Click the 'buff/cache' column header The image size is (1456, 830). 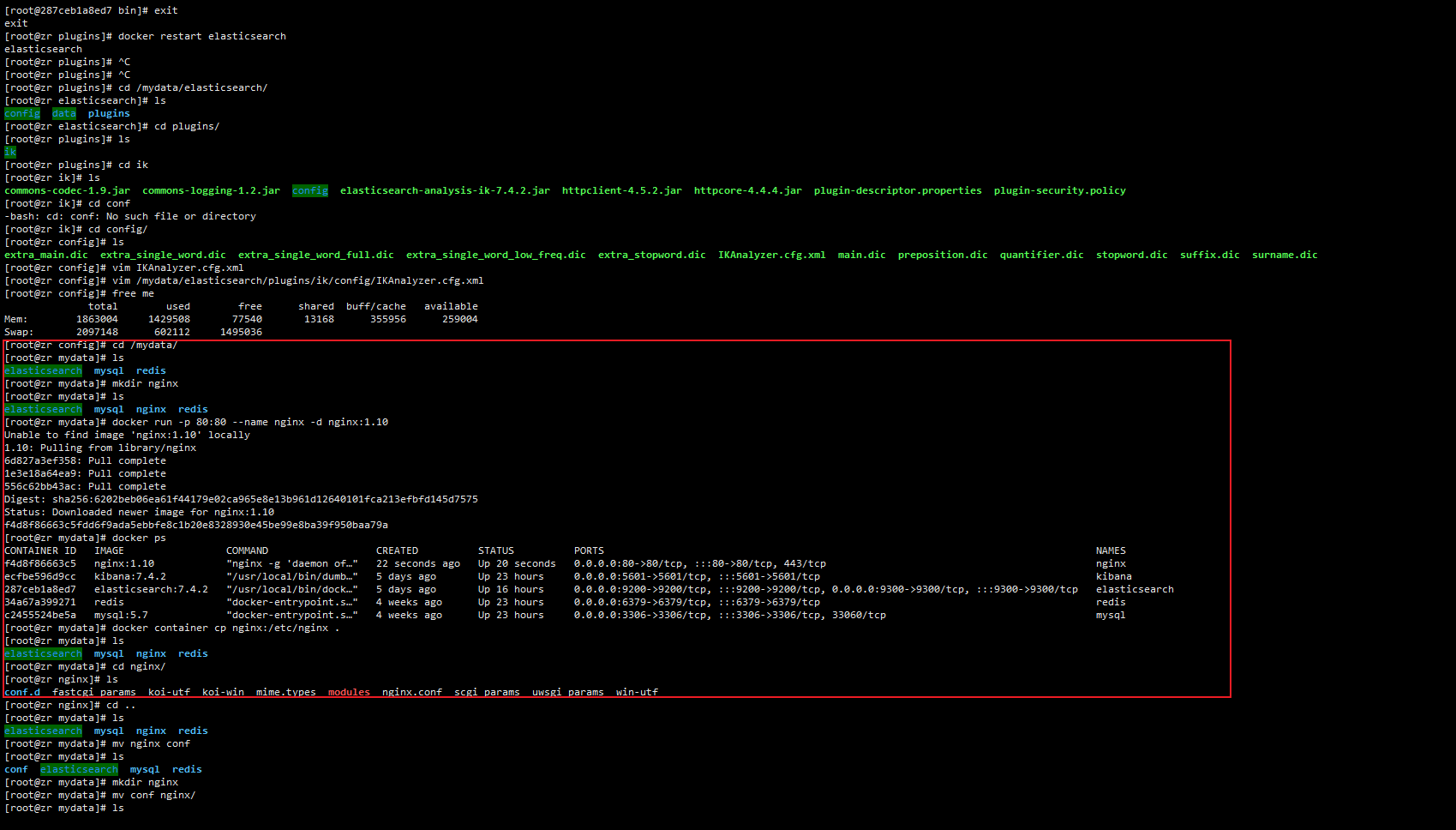click(376, 306)
